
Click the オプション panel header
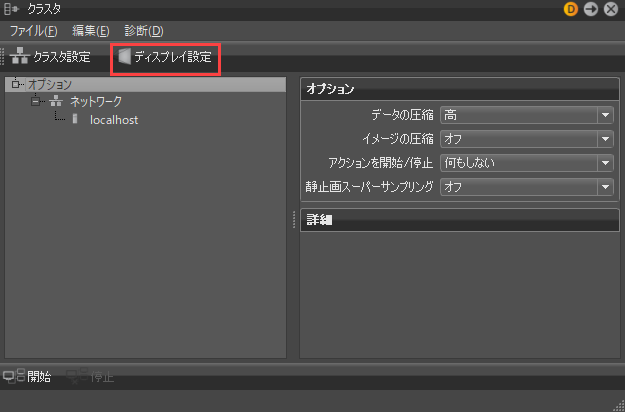point(460,89)
